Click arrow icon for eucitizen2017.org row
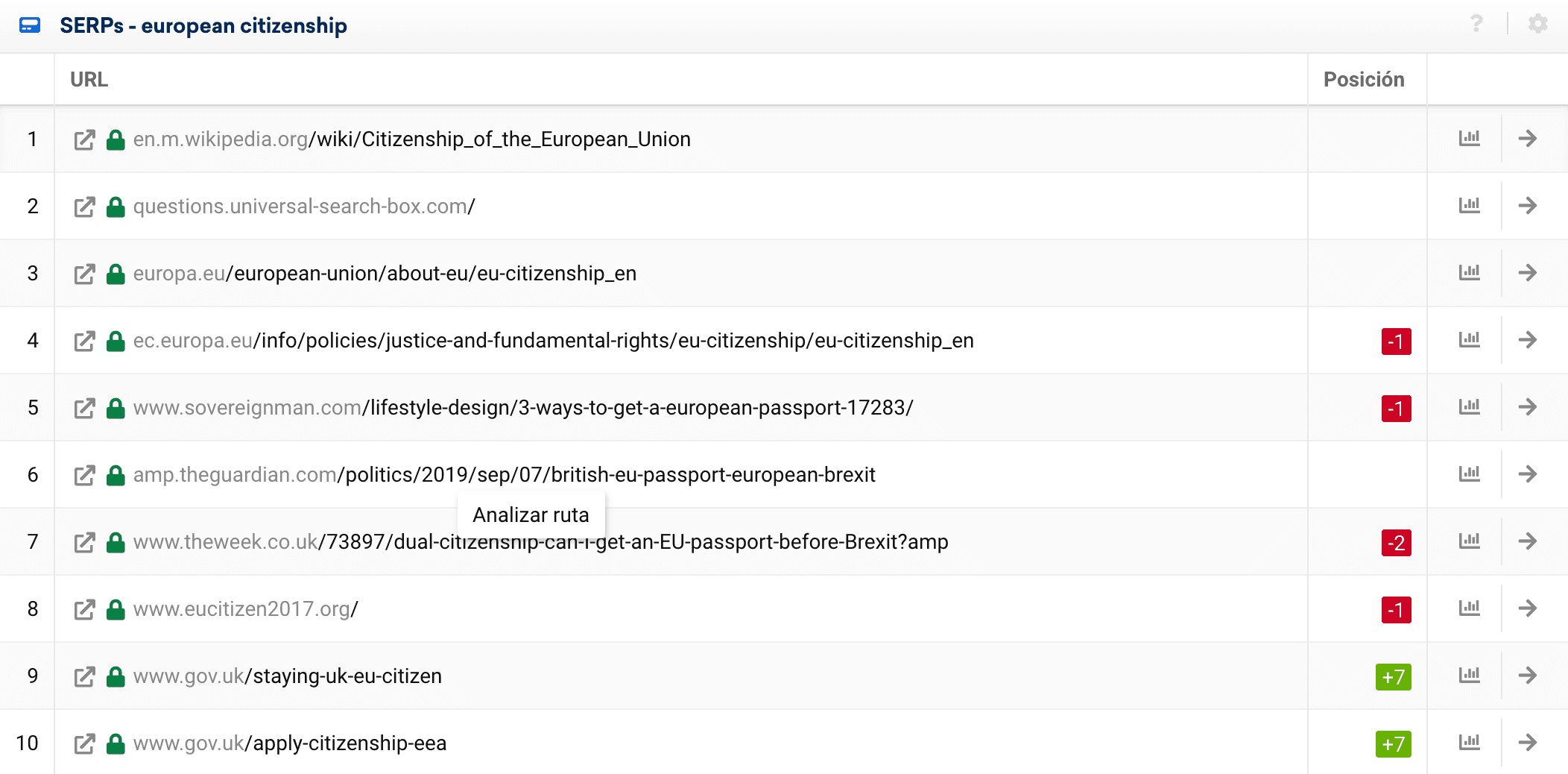Viewport: 1568px width, 774px height. (x=1528, y=608)
